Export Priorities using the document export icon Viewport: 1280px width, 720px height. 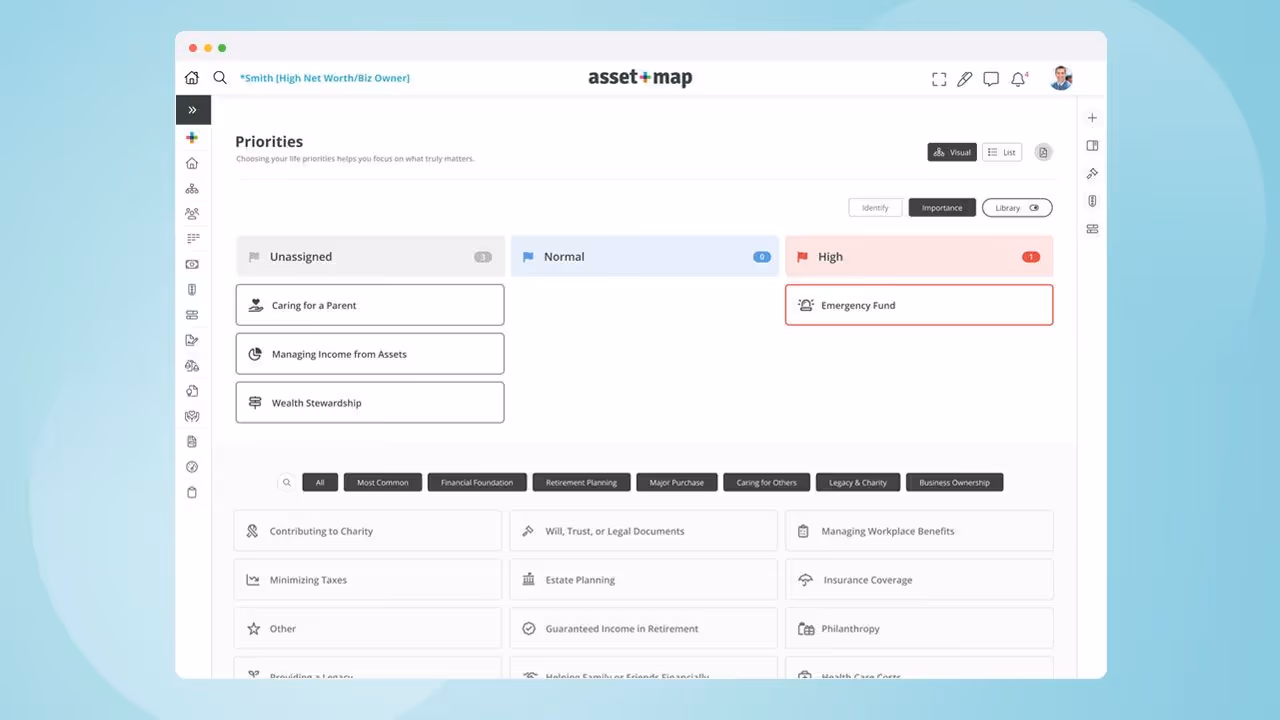point(1043,152)
